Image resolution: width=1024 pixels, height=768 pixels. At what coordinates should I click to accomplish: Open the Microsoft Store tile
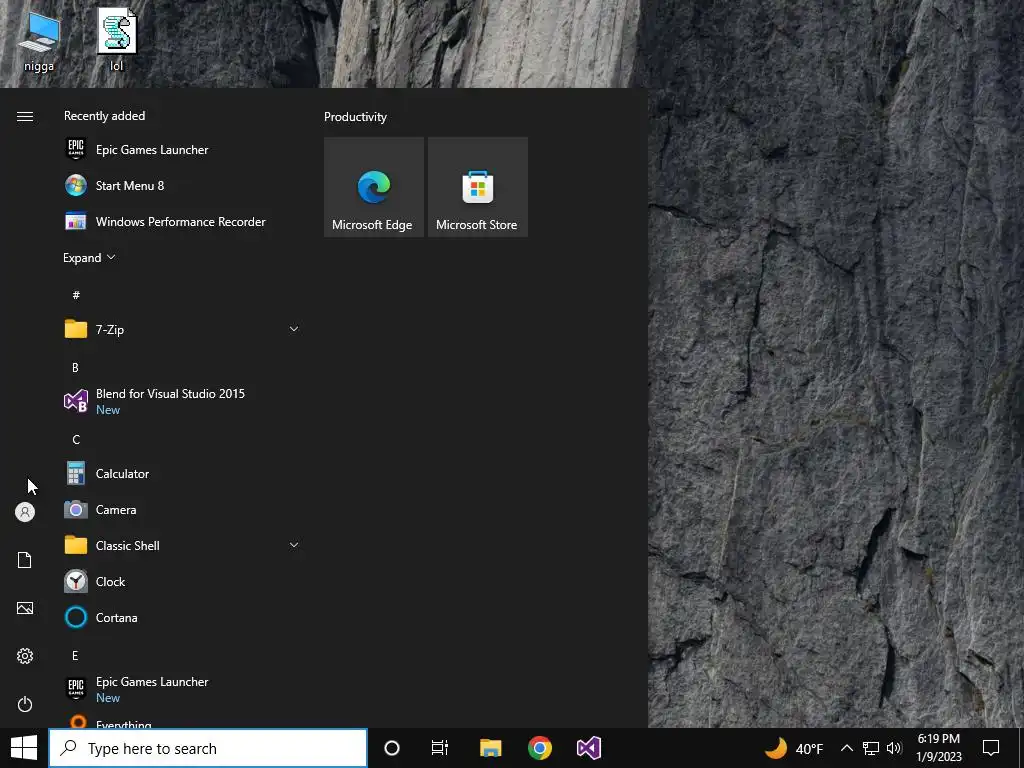click(477, 187)
